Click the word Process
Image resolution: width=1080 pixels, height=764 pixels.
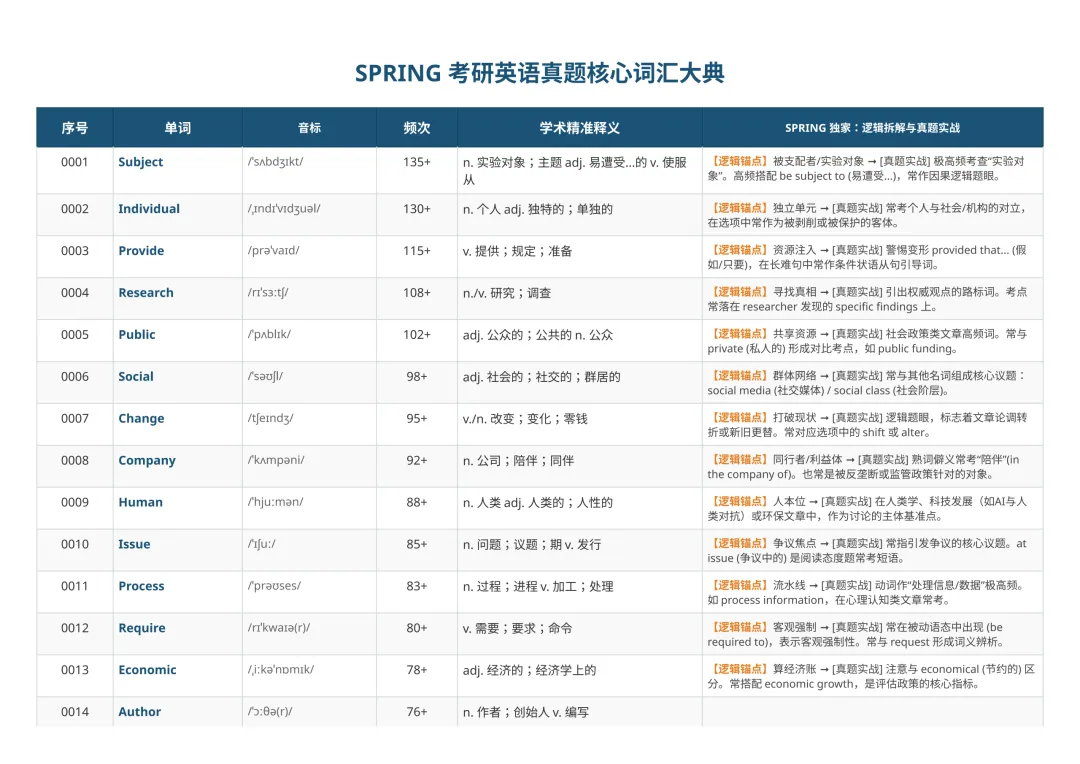point(141,586)
